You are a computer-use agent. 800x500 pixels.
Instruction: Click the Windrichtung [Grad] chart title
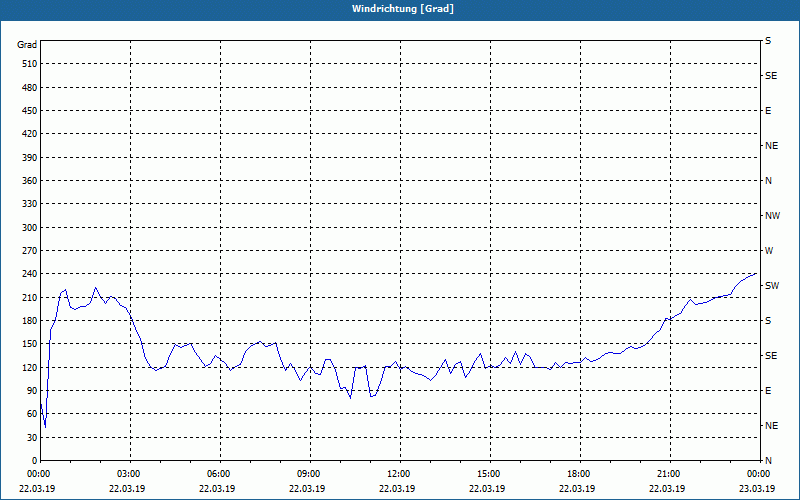403,9
